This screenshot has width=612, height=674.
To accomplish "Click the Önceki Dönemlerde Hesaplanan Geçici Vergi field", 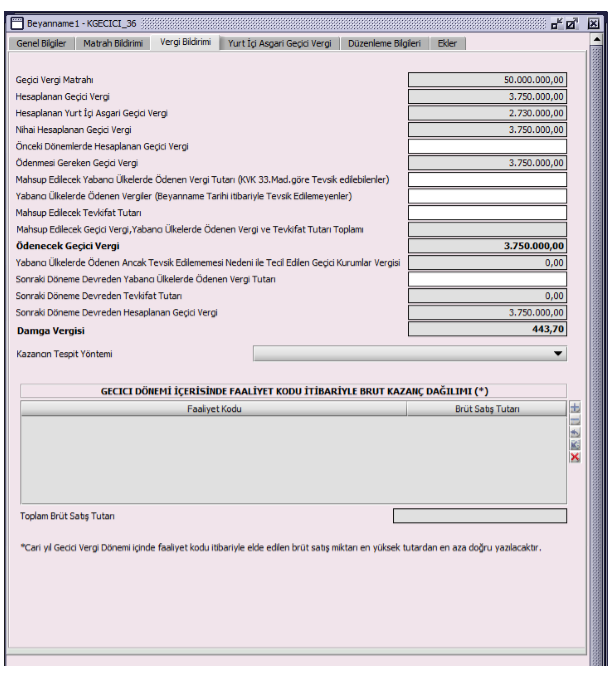I will coord(487,147).
